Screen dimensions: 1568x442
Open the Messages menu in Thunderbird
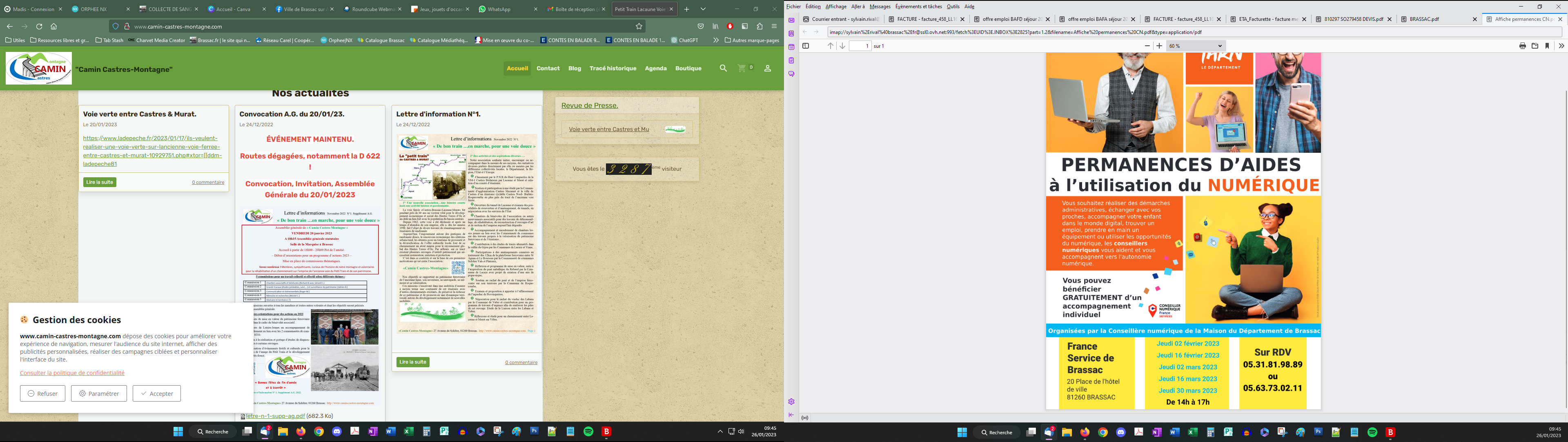click(x=880, y=7)
